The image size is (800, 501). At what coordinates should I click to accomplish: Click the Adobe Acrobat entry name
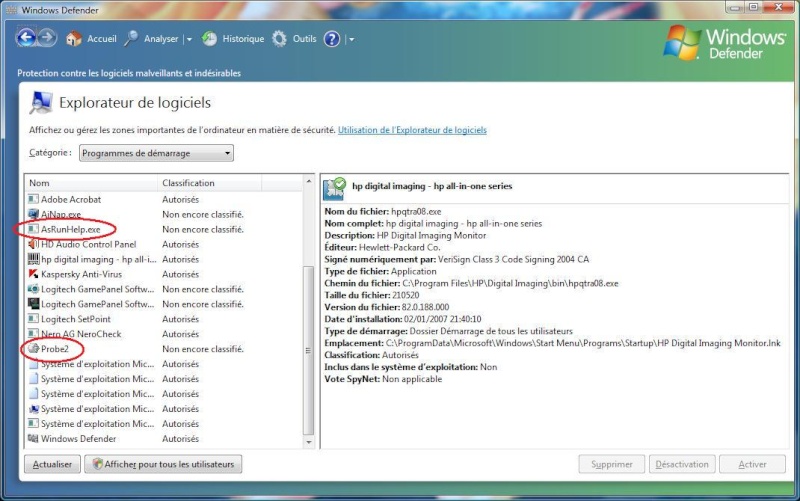click(x=71, y=199)
